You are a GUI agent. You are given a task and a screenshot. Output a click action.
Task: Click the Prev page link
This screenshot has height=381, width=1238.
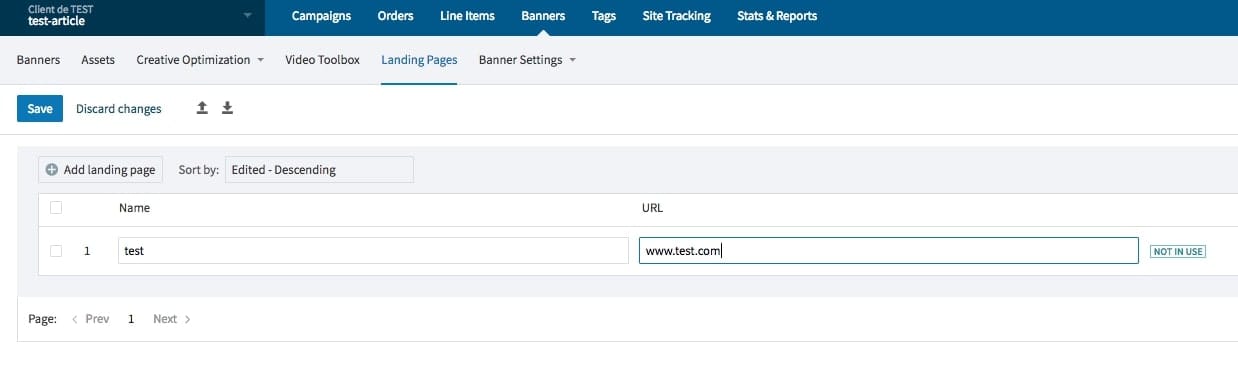click(90, 319)
